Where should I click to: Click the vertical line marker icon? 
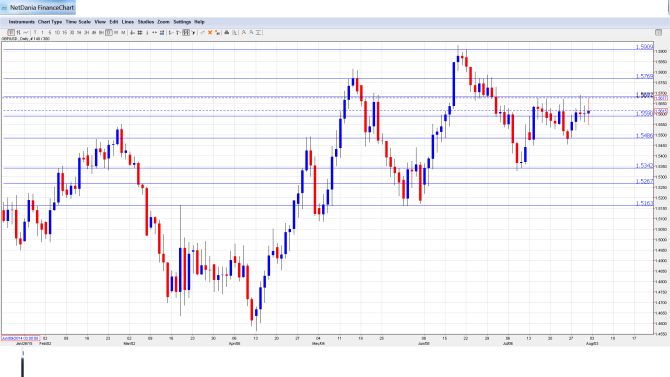147,32
